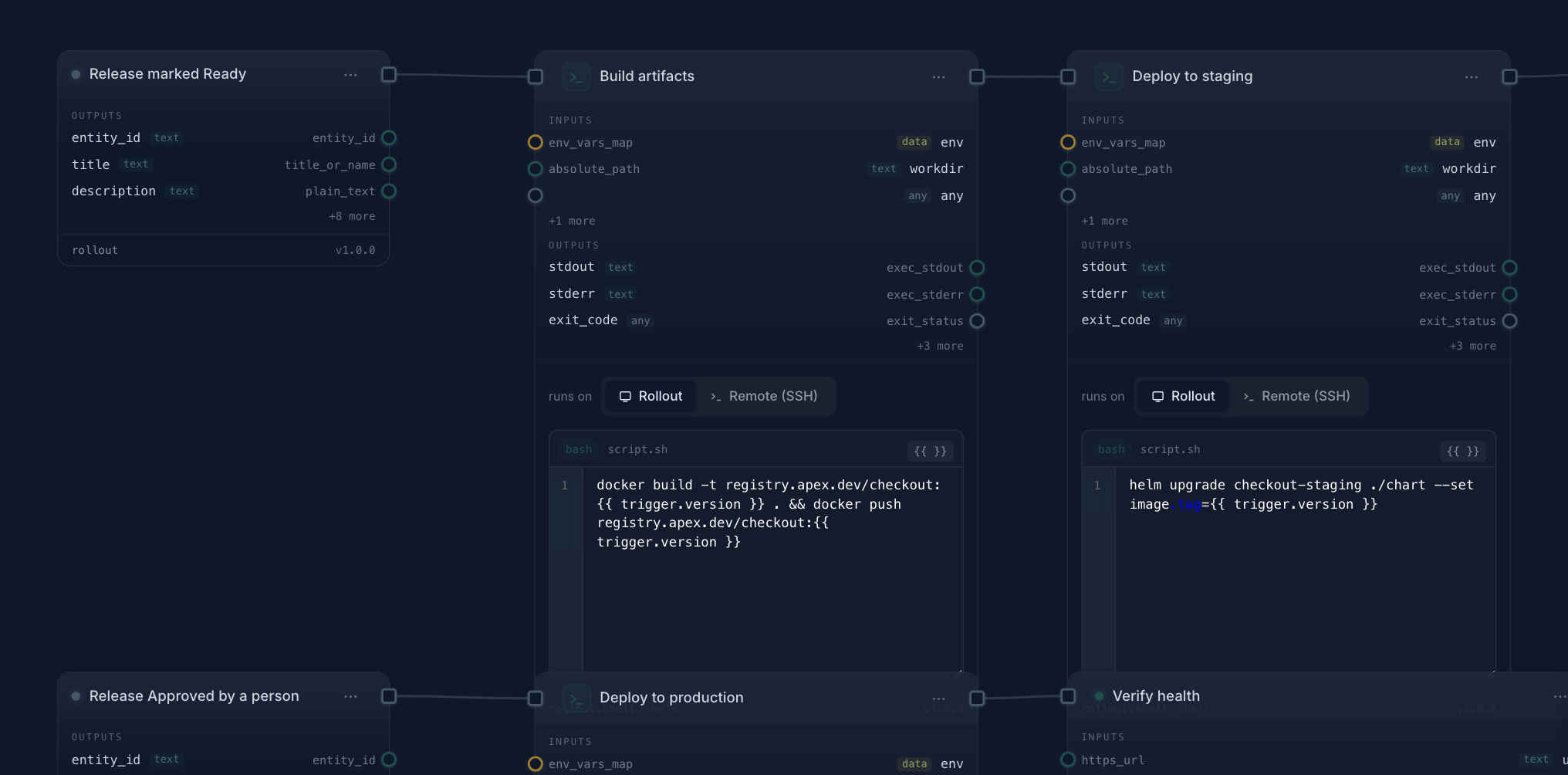Click the any input port on Build artifacts
Image resolution: width=1568 pixels, height=775 pixels.
coord(536,196)
